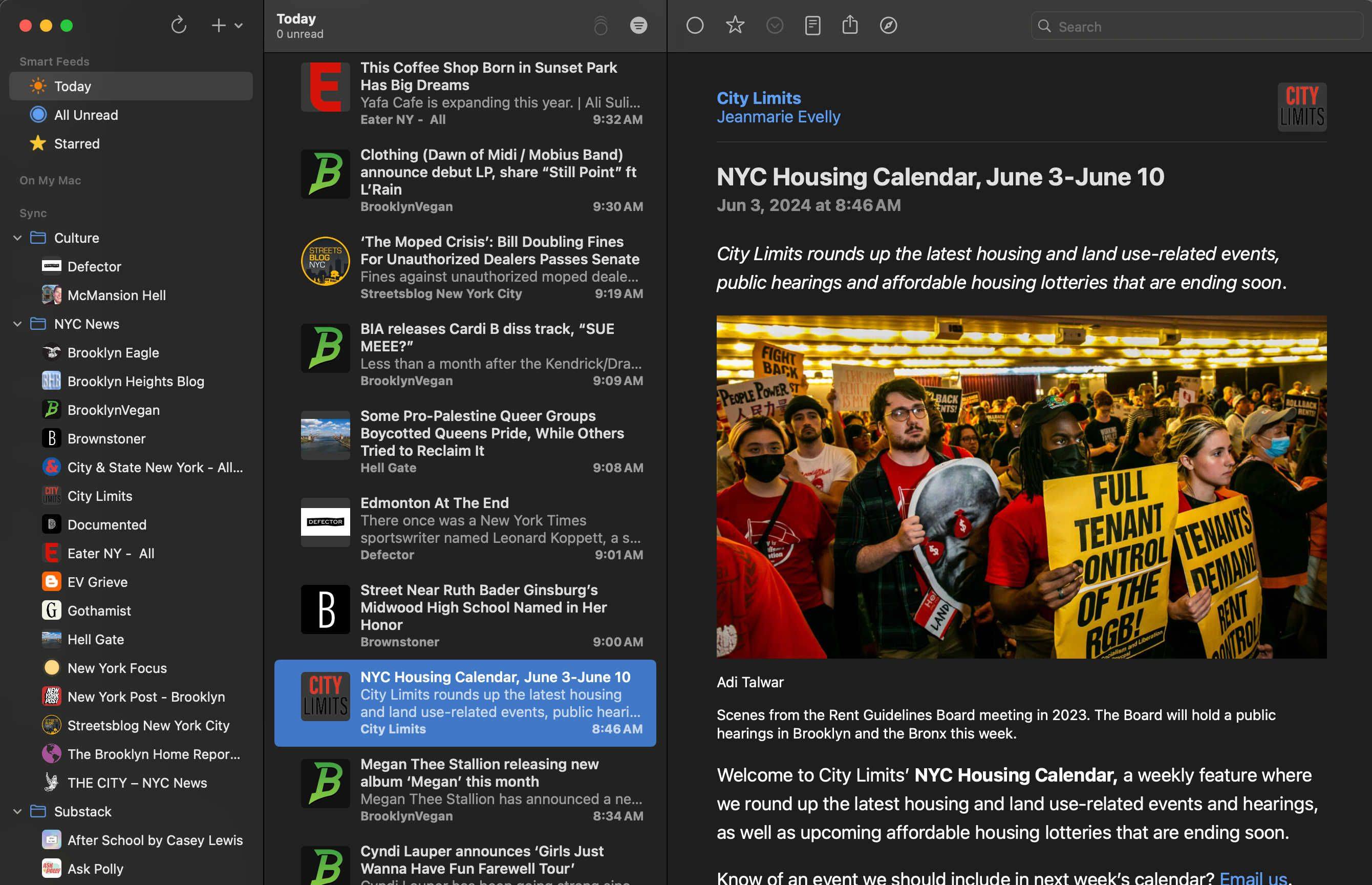The image size is (1372, 885).
Task: Refresh all feeds with the reload icon
Action: pyautogui.click(x=179, y=25)
